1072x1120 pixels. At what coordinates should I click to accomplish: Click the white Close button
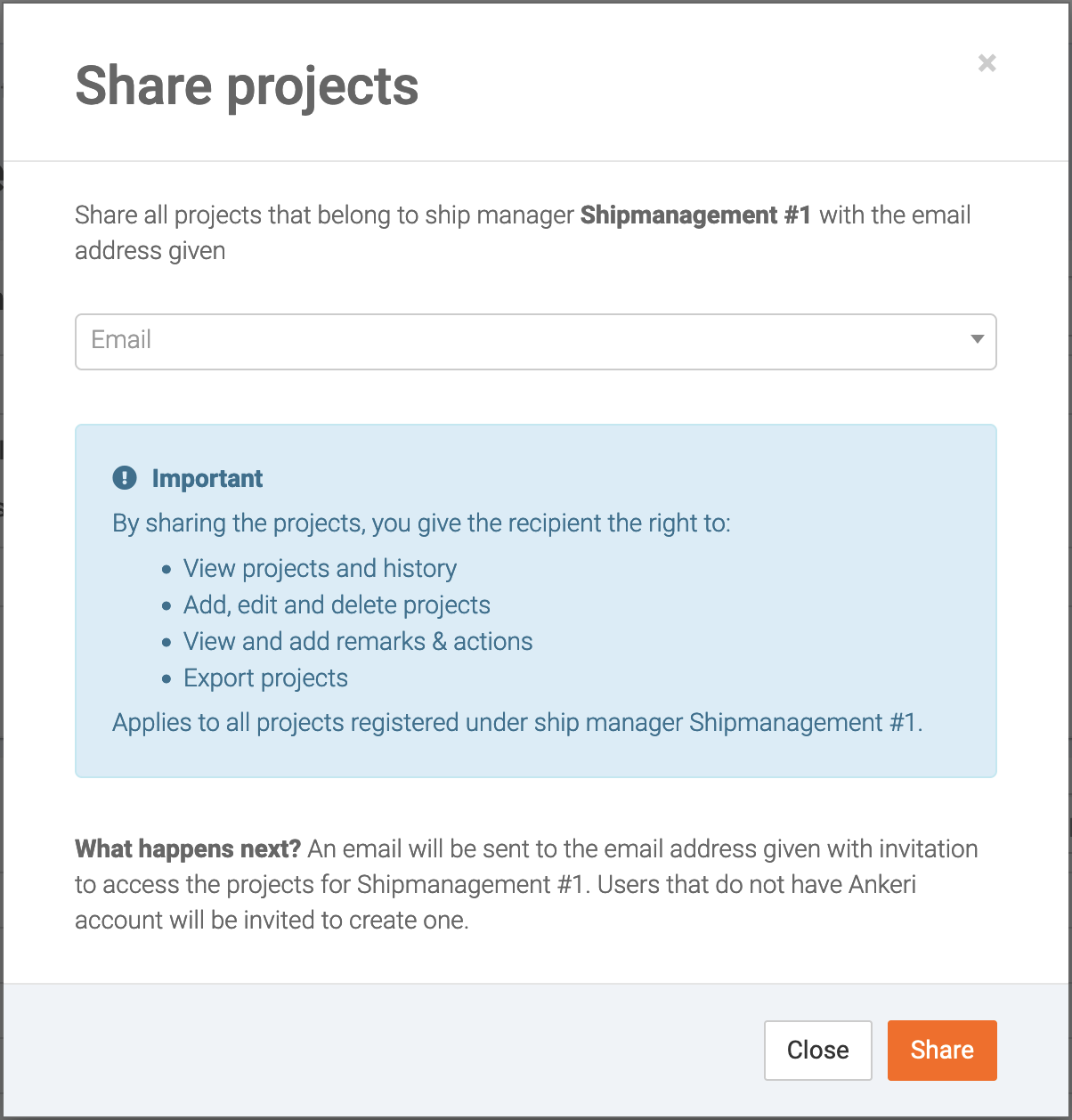click(817, 1051)
